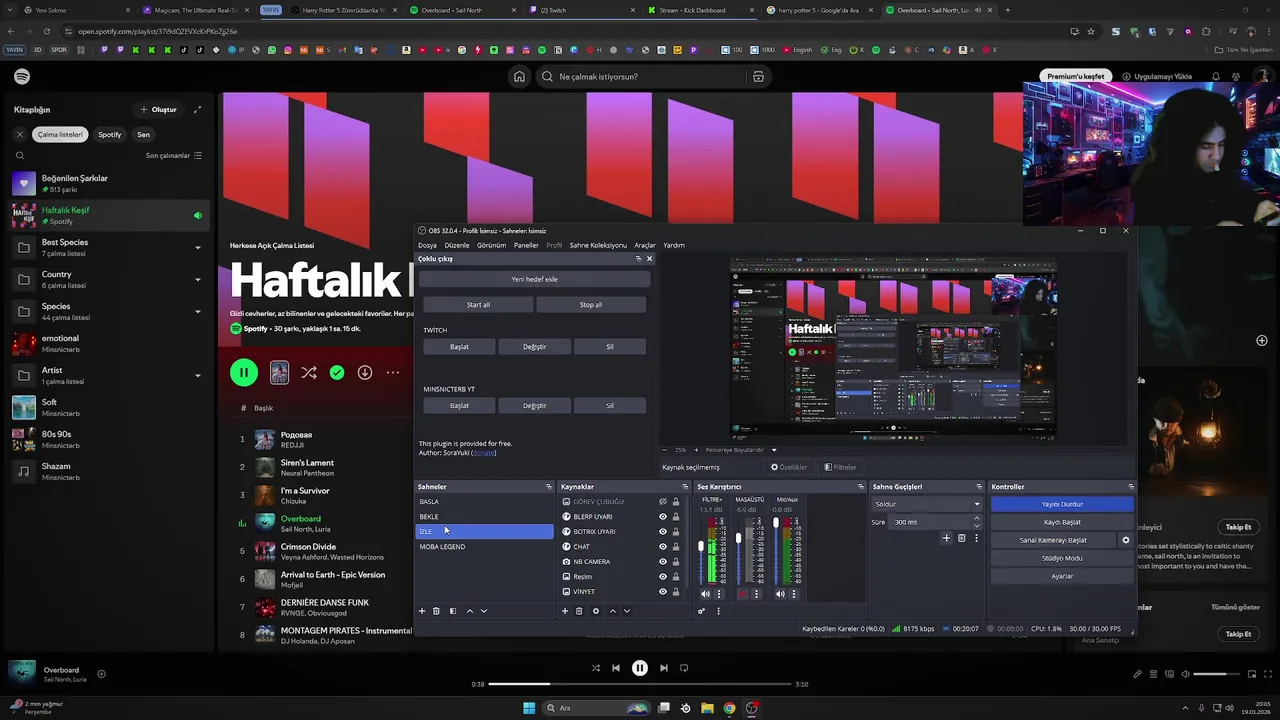
Task: Open the Dosya menu in OBS
Action: 427,245
